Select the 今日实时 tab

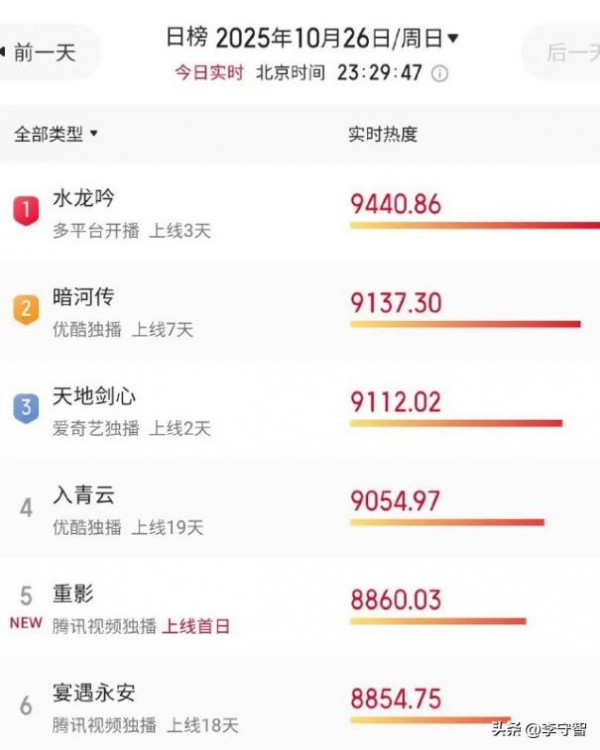click(x=209, y=74)
